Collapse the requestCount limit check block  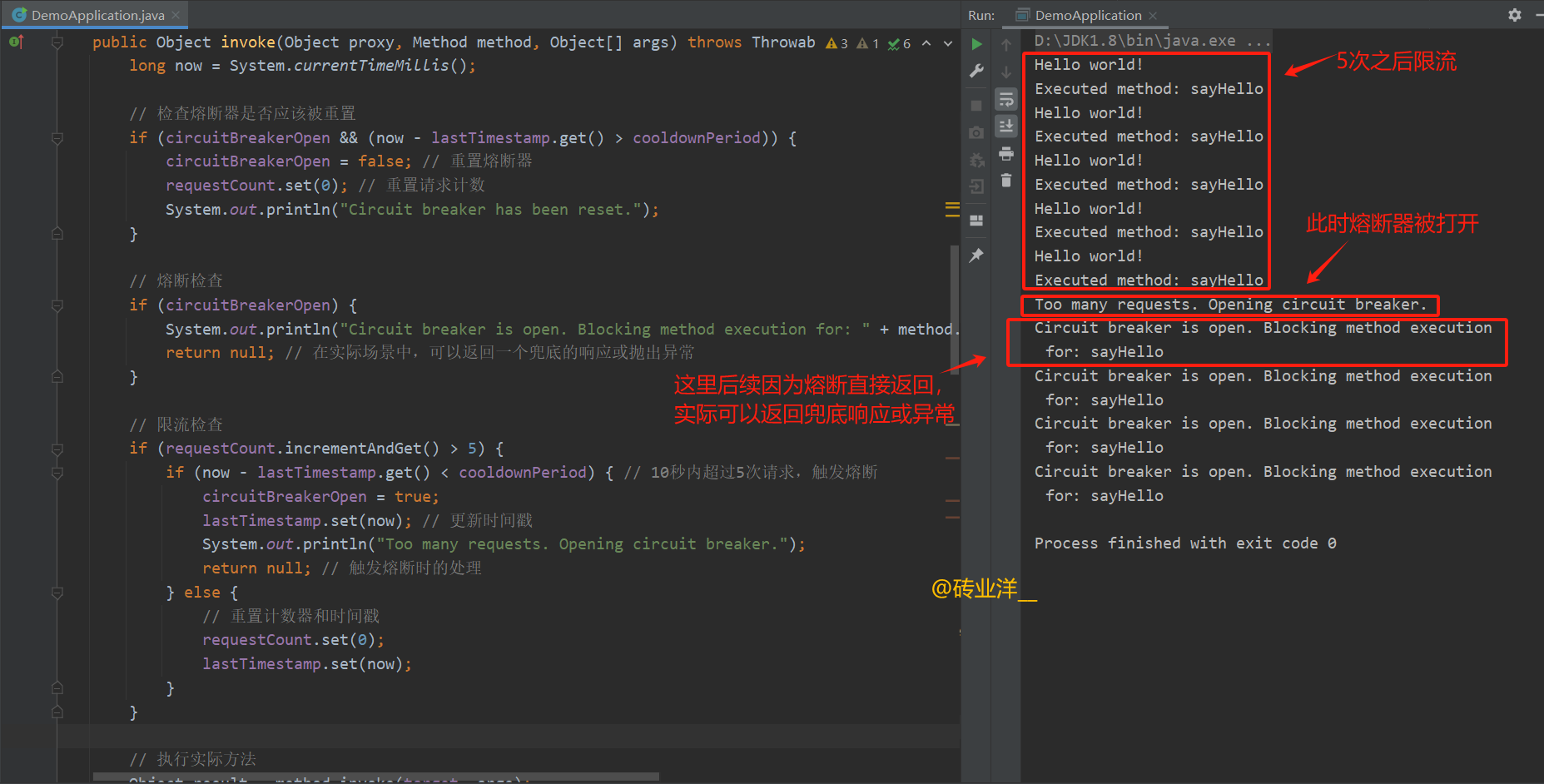tap(57, 448)
